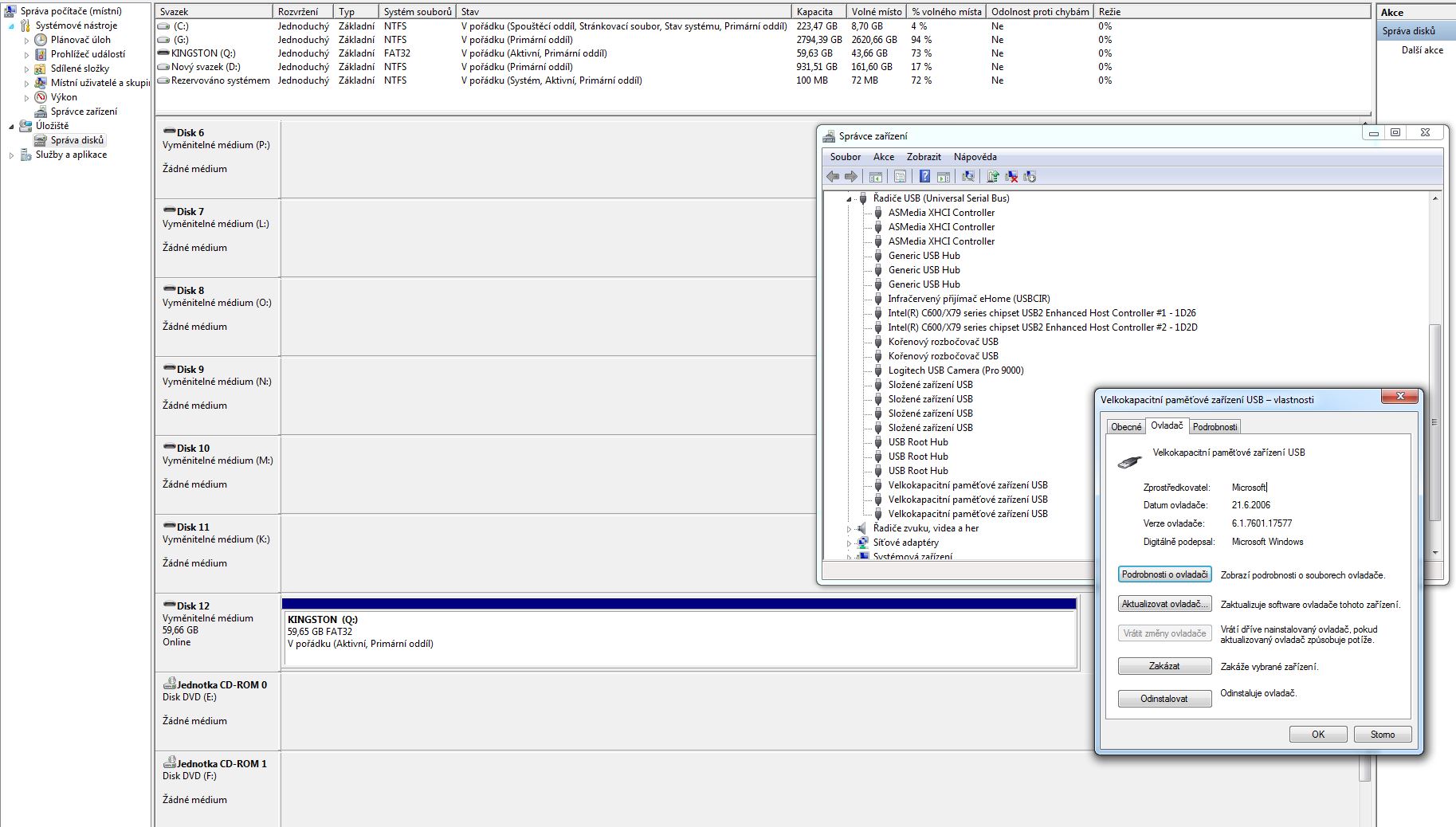Go back using Device Manager toolbar arrow
Screen dimensions: 1456x827
coord(833,176)
